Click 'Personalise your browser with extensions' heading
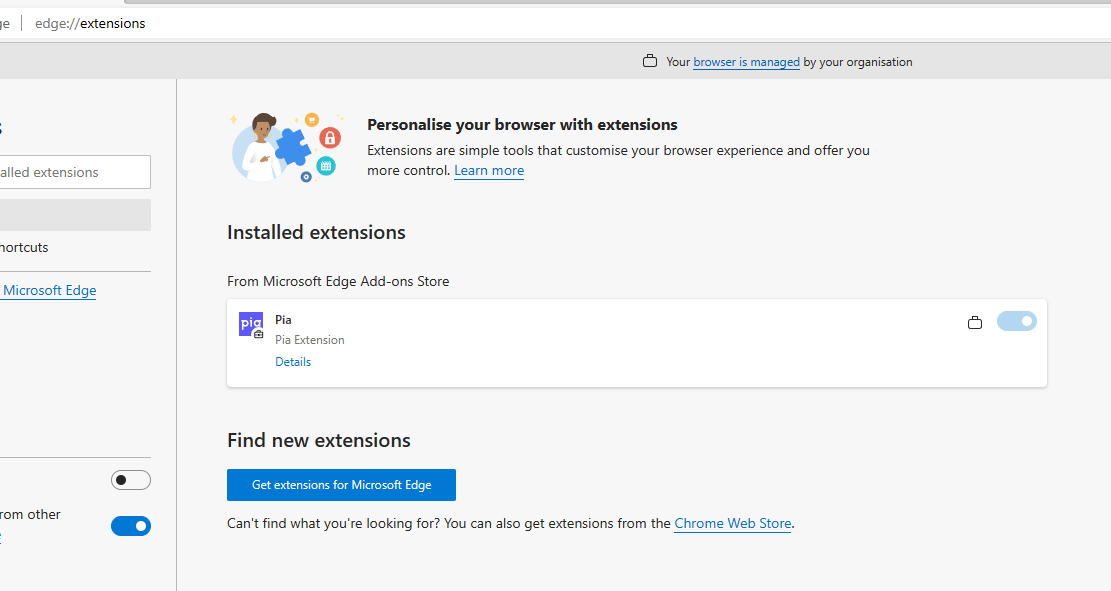The height and width of the screenshot is (591, 1111). pos(522,125)
